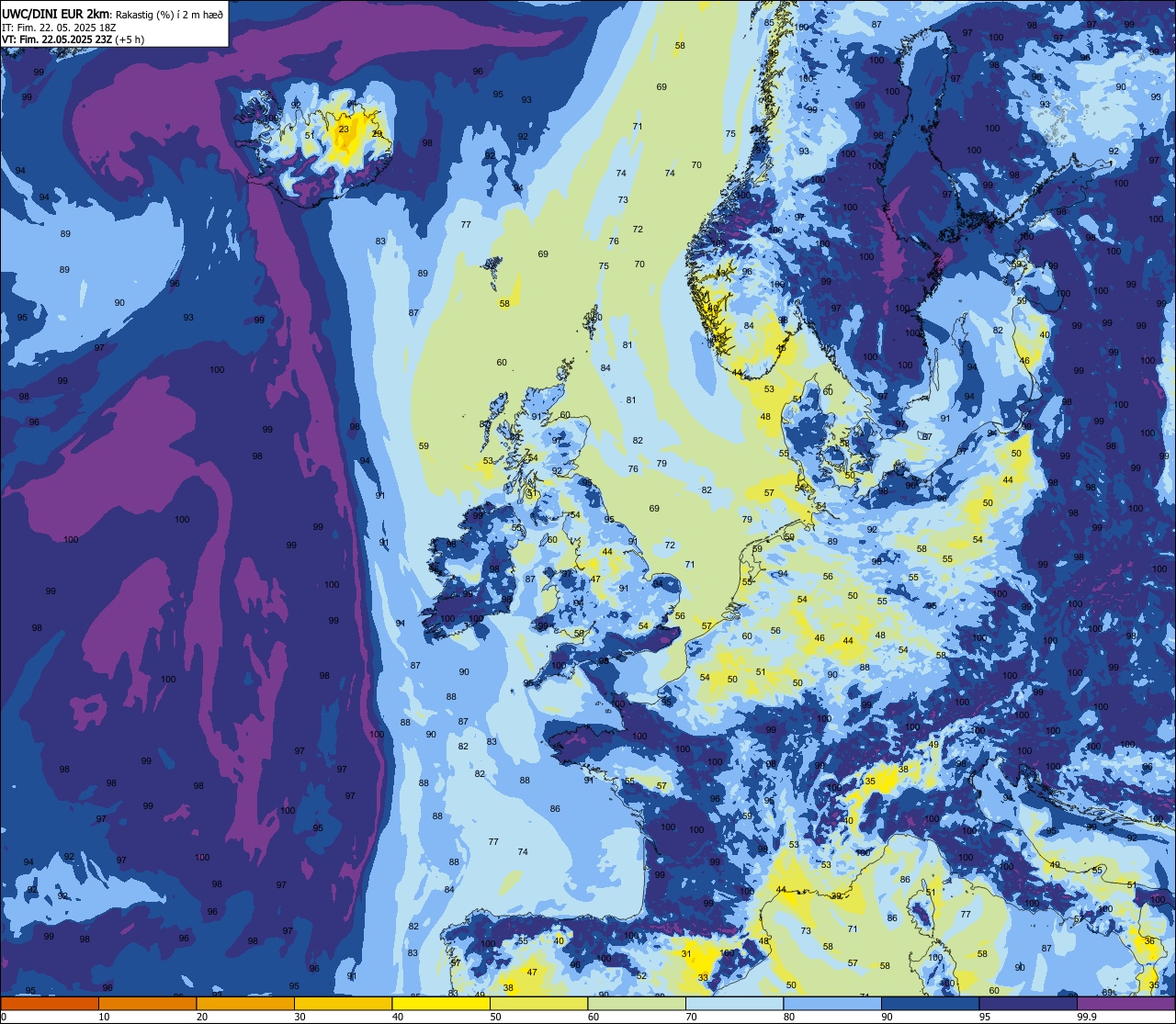Viewport: 1176px width, 1024px height.
Task: Click the 20–30 legend color segment
Action: click(x=244, y=1004)
